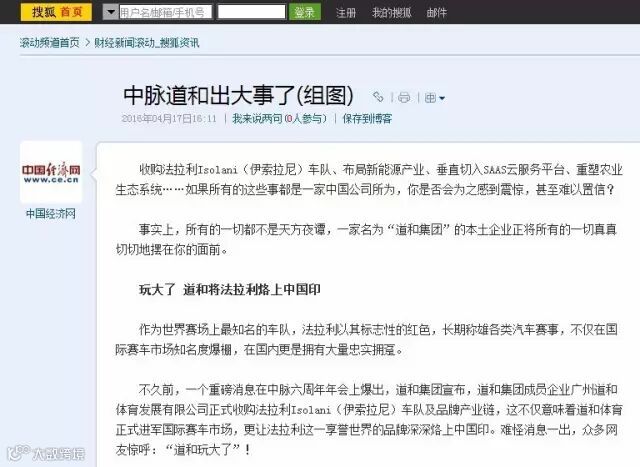Open 邮件 in the top navigation
Image resolution: width=640 pixels, height=467 pixels.
436,13
